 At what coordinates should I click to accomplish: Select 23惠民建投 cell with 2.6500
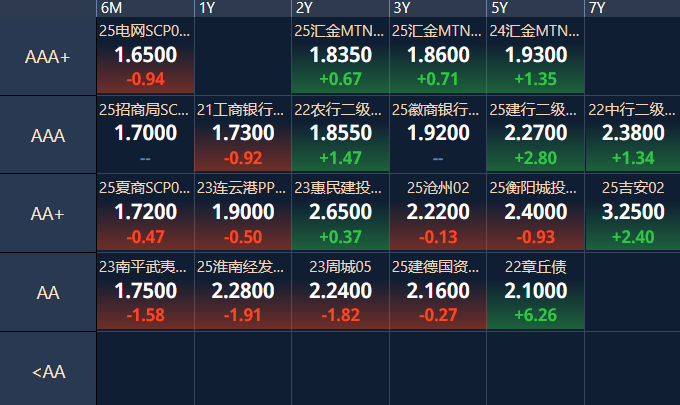tap(340, 212)
